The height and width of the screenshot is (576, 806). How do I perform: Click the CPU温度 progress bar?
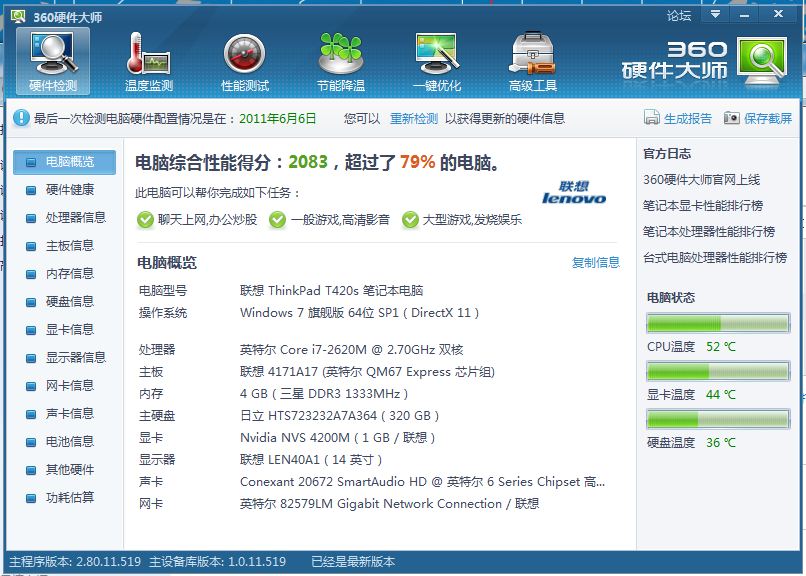point(718,323)
